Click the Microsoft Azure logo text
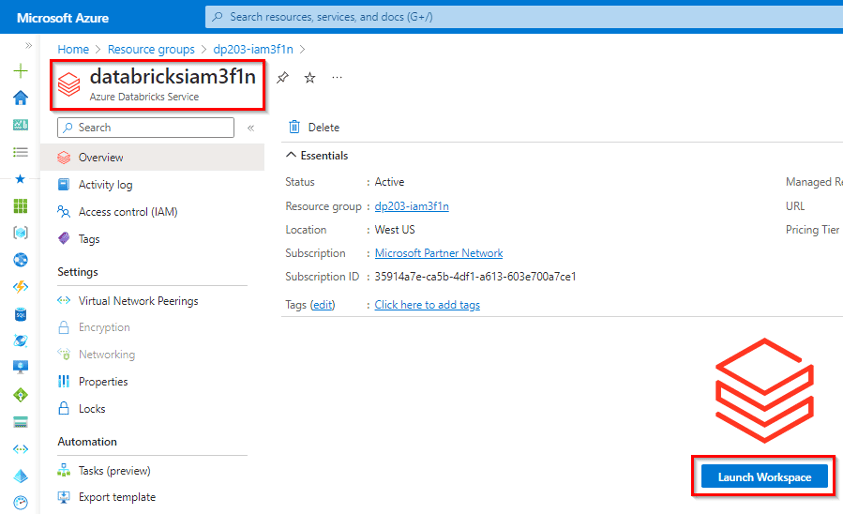844x514 pixels. pos(62,18)
